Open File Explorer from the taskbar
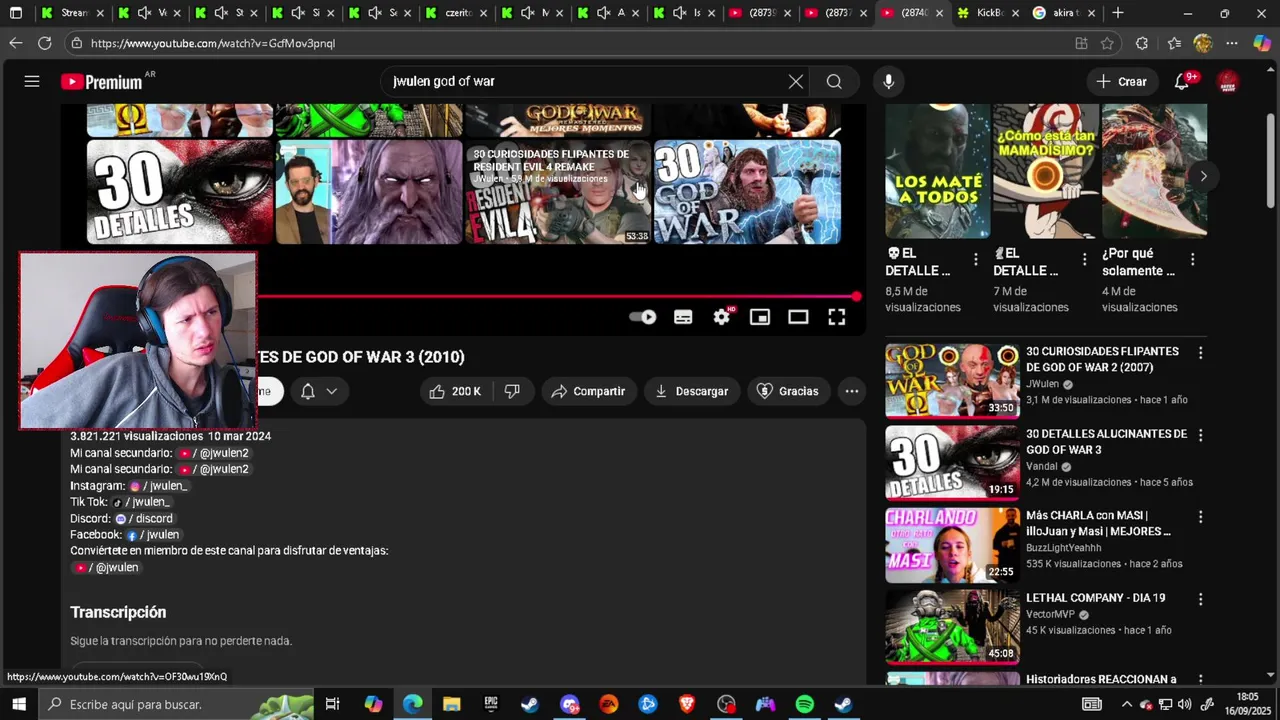The width and height of the screenshot is (1280, 720). tap(452, 704)
